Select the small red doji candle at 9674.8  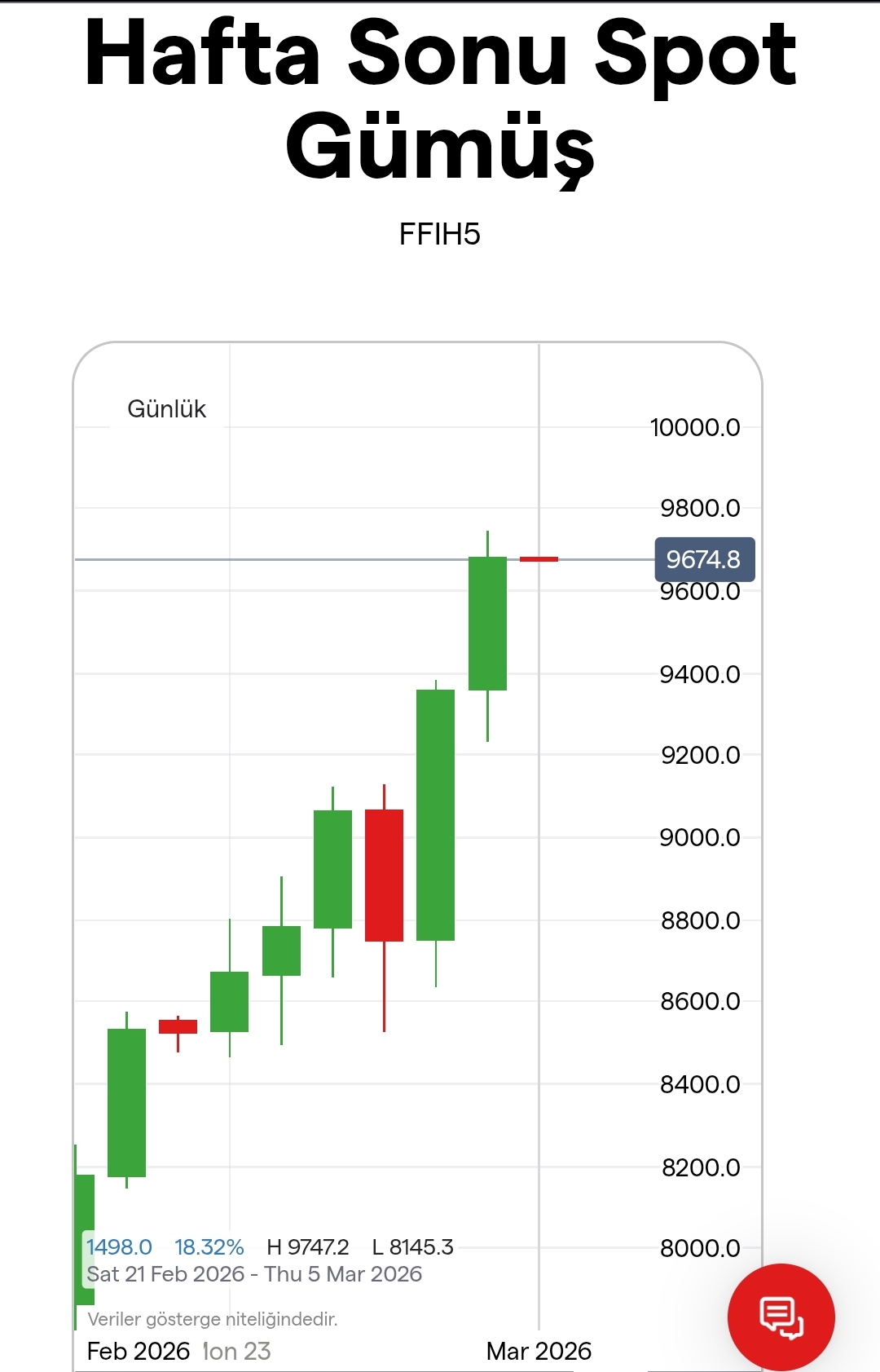pos(539,559)
